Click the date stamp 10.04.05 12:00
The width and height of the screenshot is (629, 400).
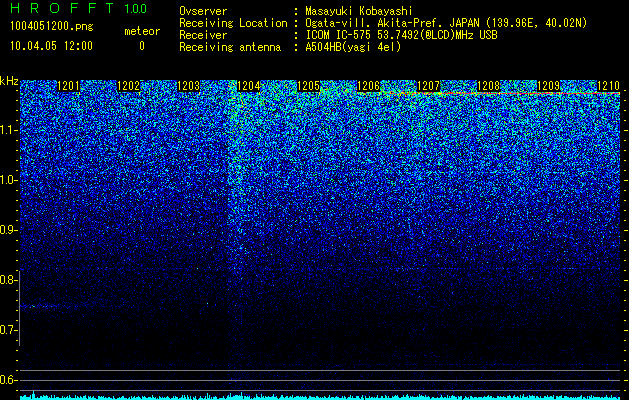(51, 46)
